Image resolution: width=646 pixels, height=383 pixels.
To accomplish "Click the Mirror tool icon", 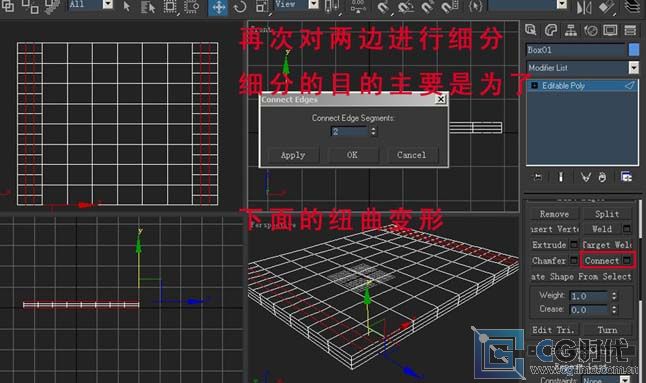I will tap(584, 7).
